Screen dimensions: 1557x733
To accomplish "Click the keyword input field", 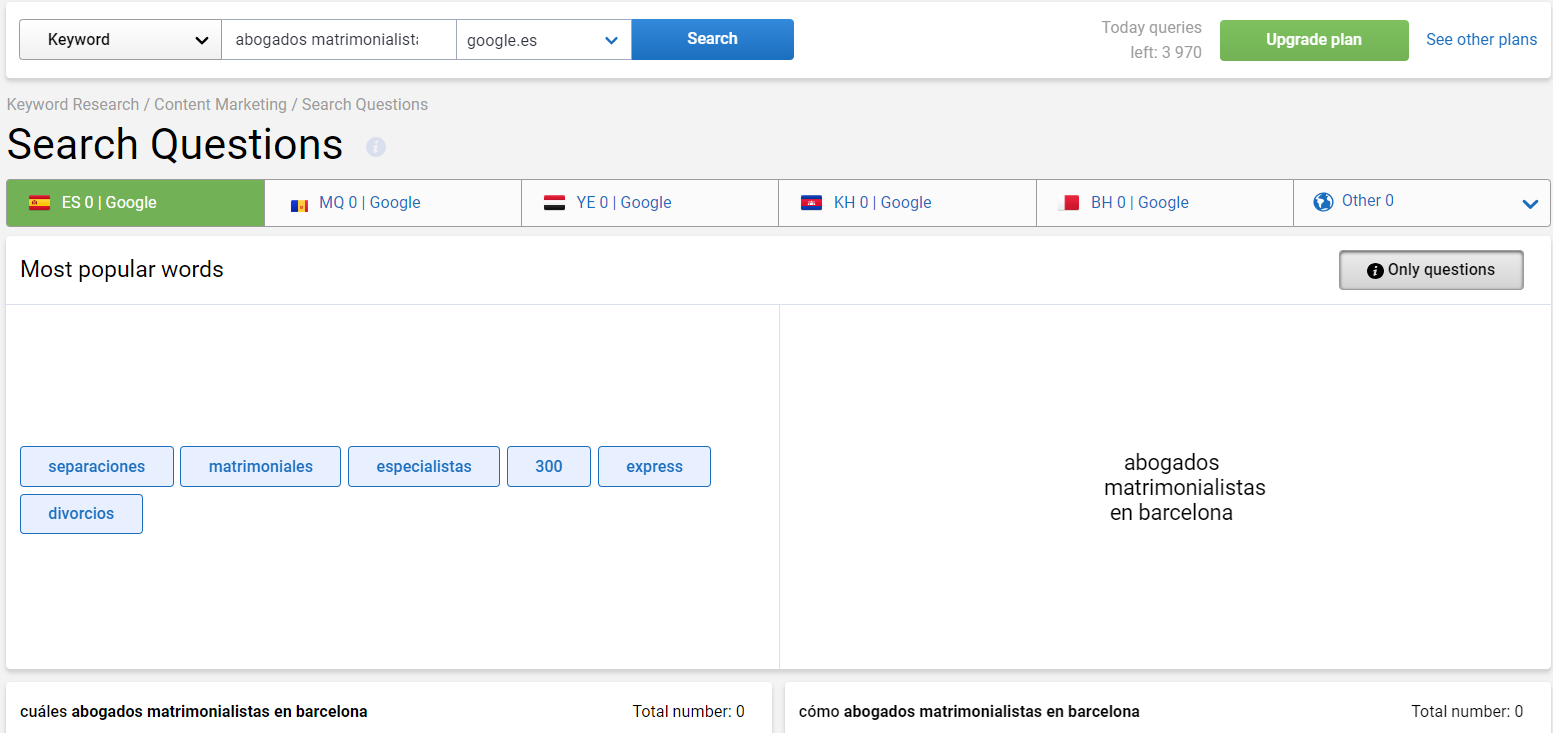I will tap(338, 39).
